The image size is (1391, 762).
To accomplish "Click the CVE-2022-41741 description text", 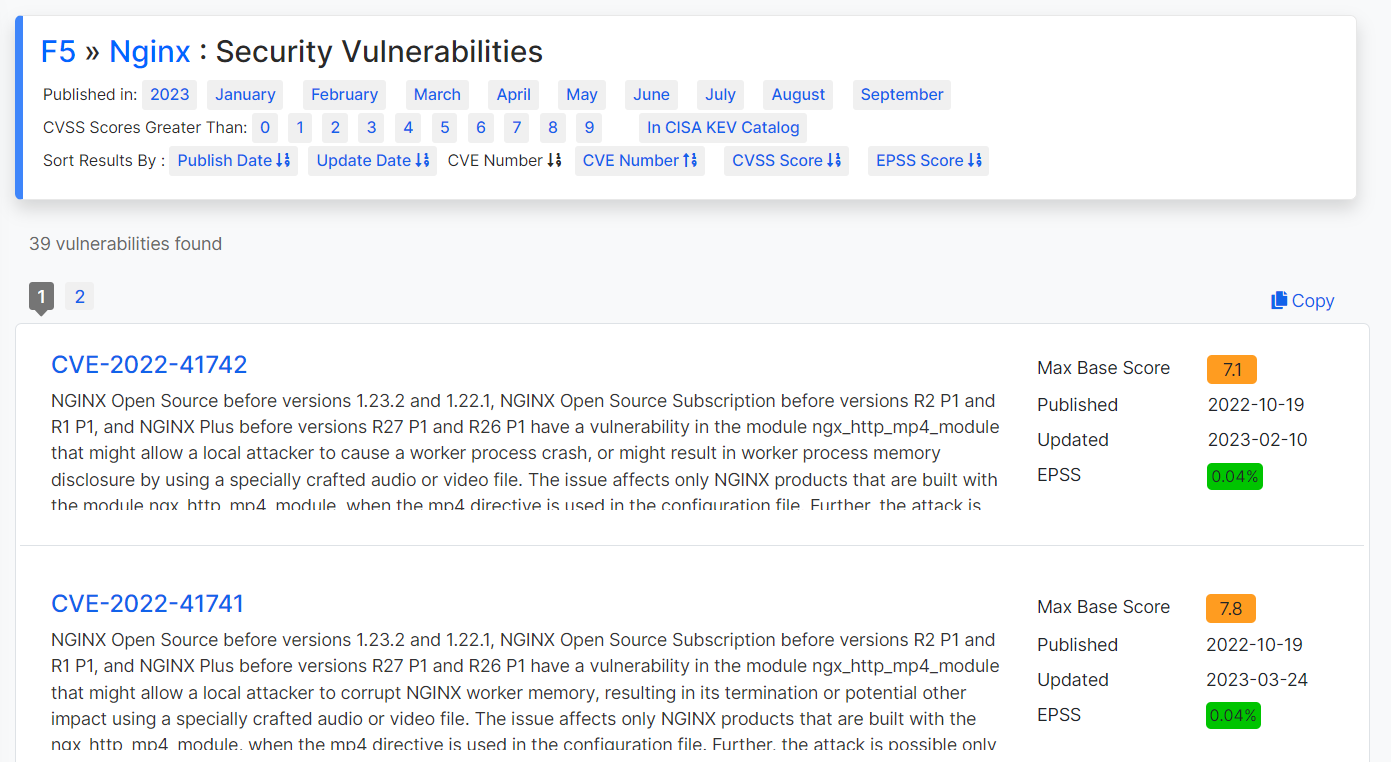I will (x=525, y=692).
